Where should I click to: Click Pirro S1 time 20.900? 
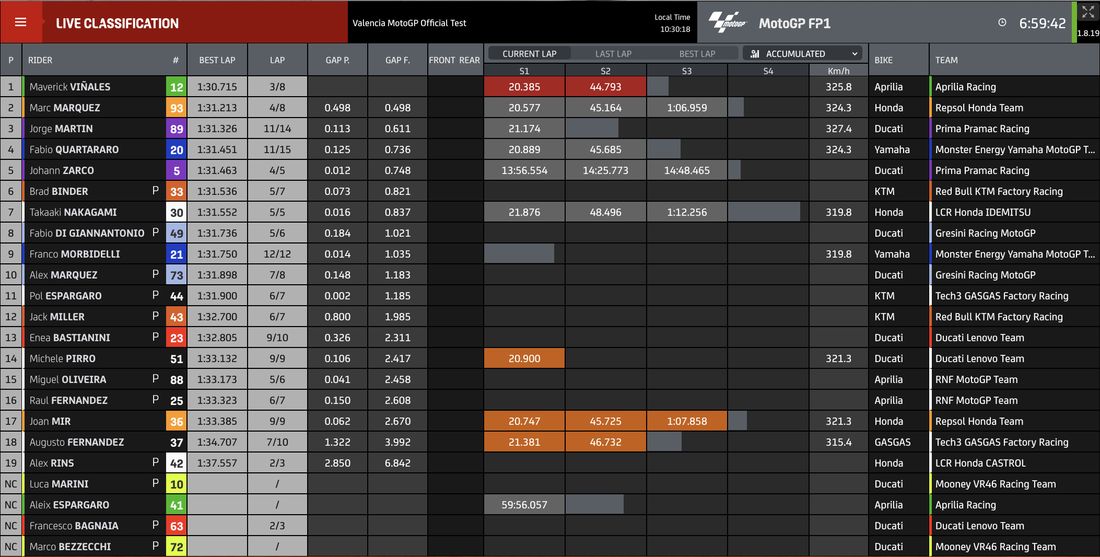pyautogui.click(x=524, y=358)
